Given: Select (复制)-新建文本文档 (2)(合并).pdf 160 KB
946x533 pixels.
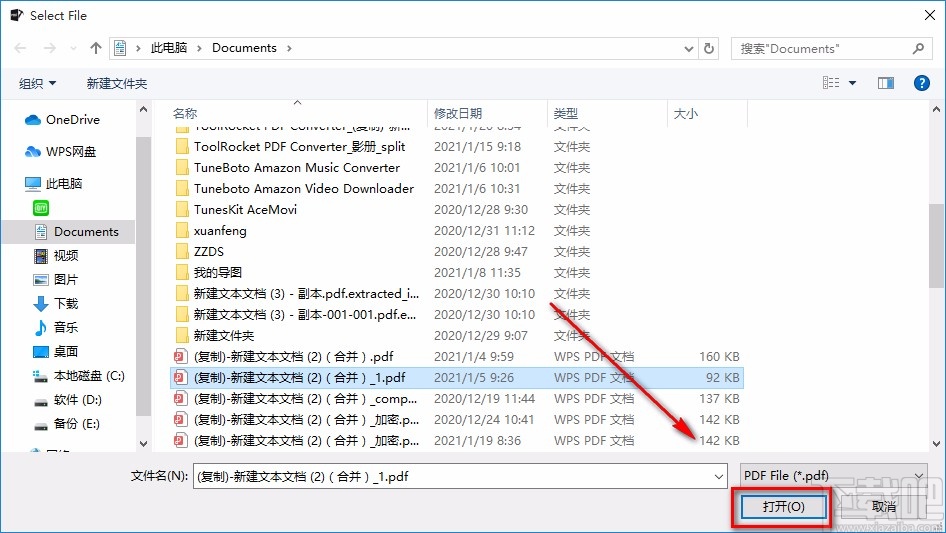Looking at the screenshot, I should pos(457,357).
